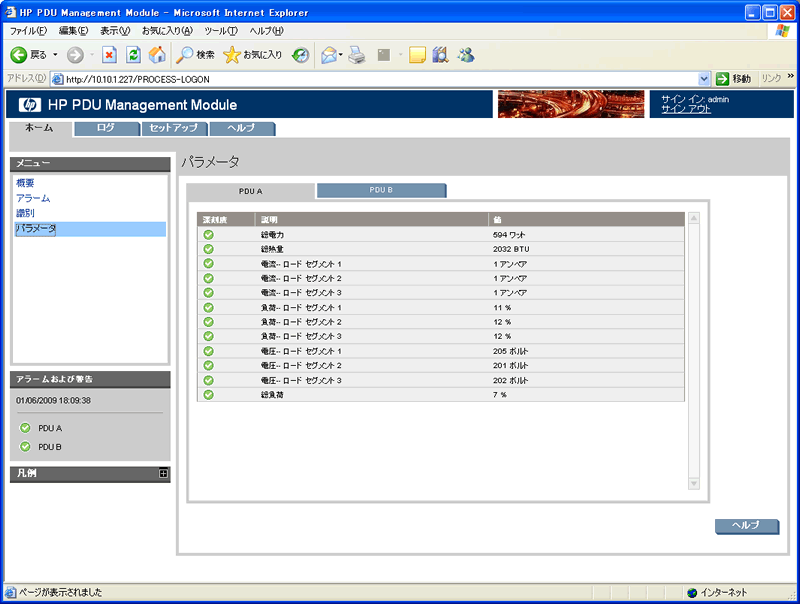Click the PDU A green status icon
This screenshot has width=800, height=604.
tap(25, 428)
